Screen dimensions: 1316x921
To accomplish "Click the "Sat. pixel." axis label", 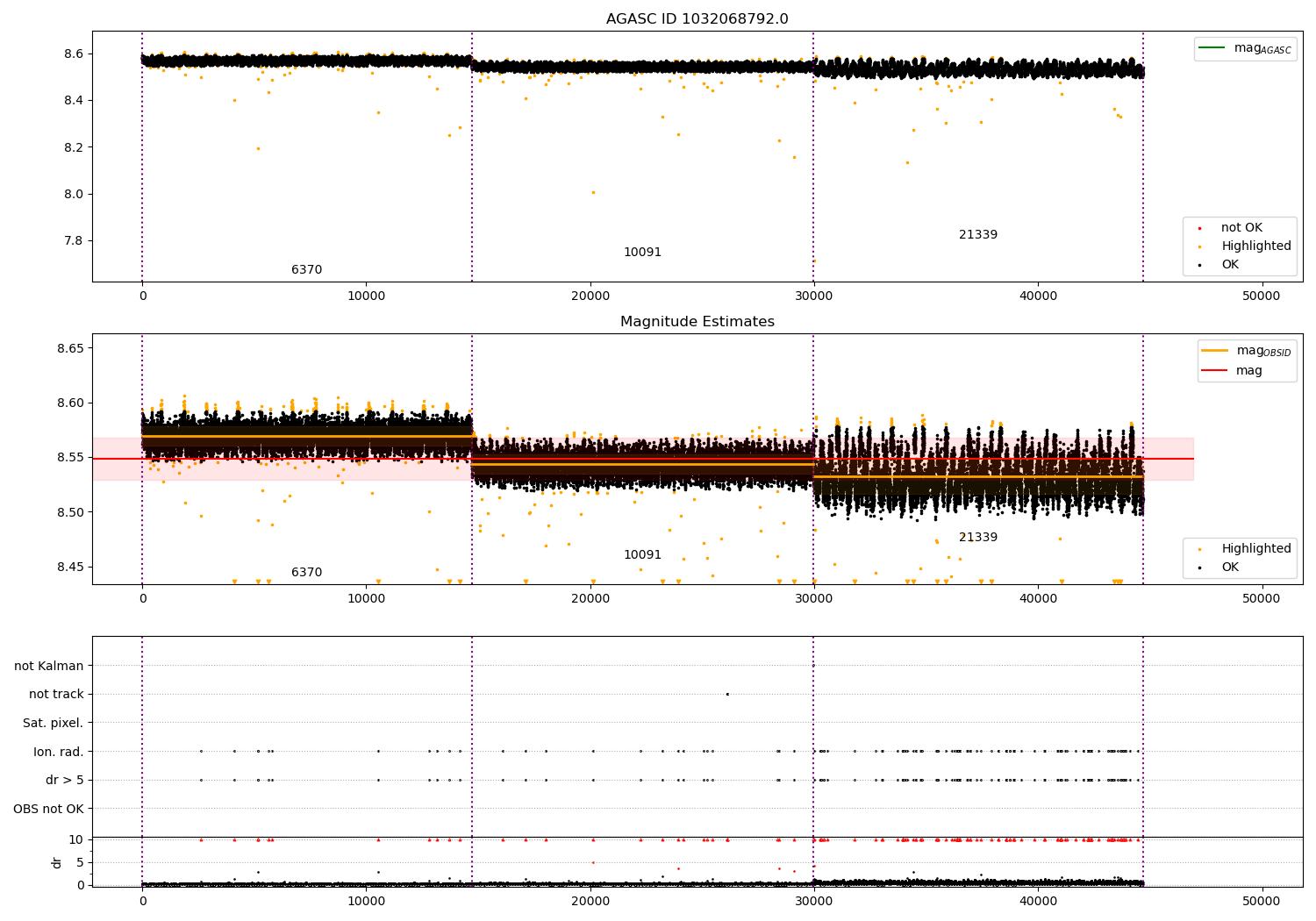I will (x=54, y=724).
